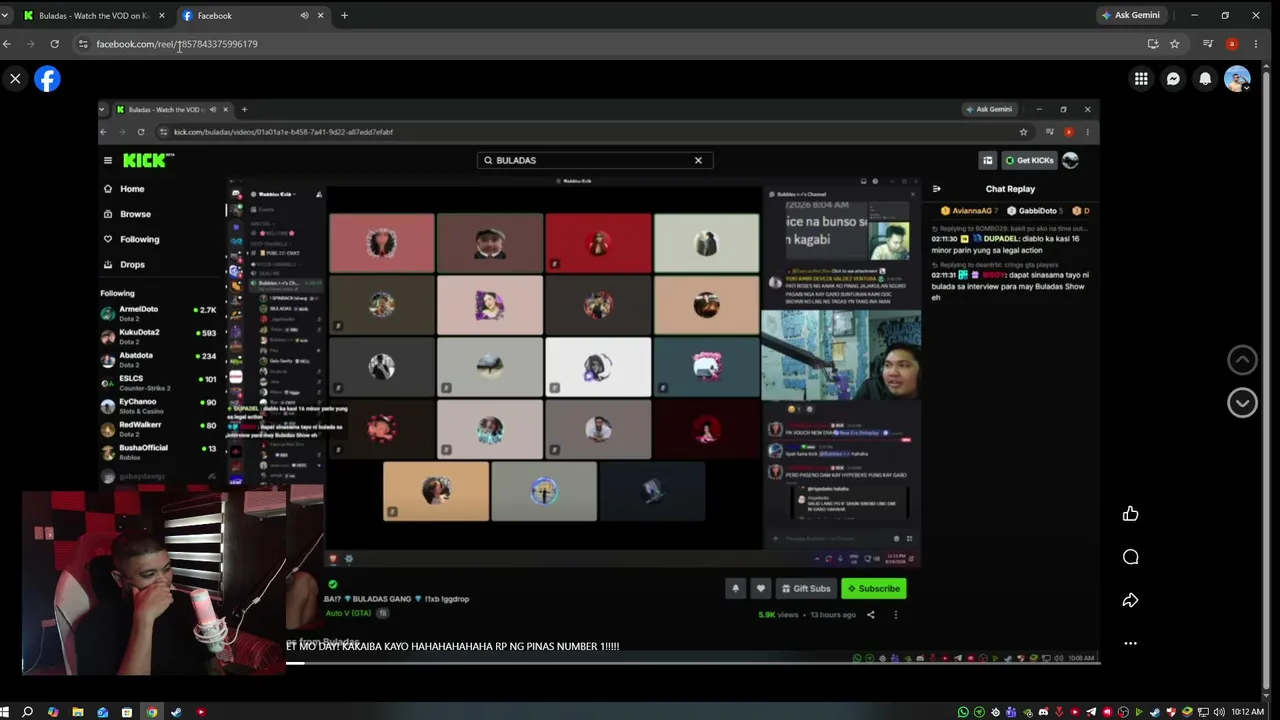
Task: Open Microsoft Store from the taskbar
Action: [127, 712]
